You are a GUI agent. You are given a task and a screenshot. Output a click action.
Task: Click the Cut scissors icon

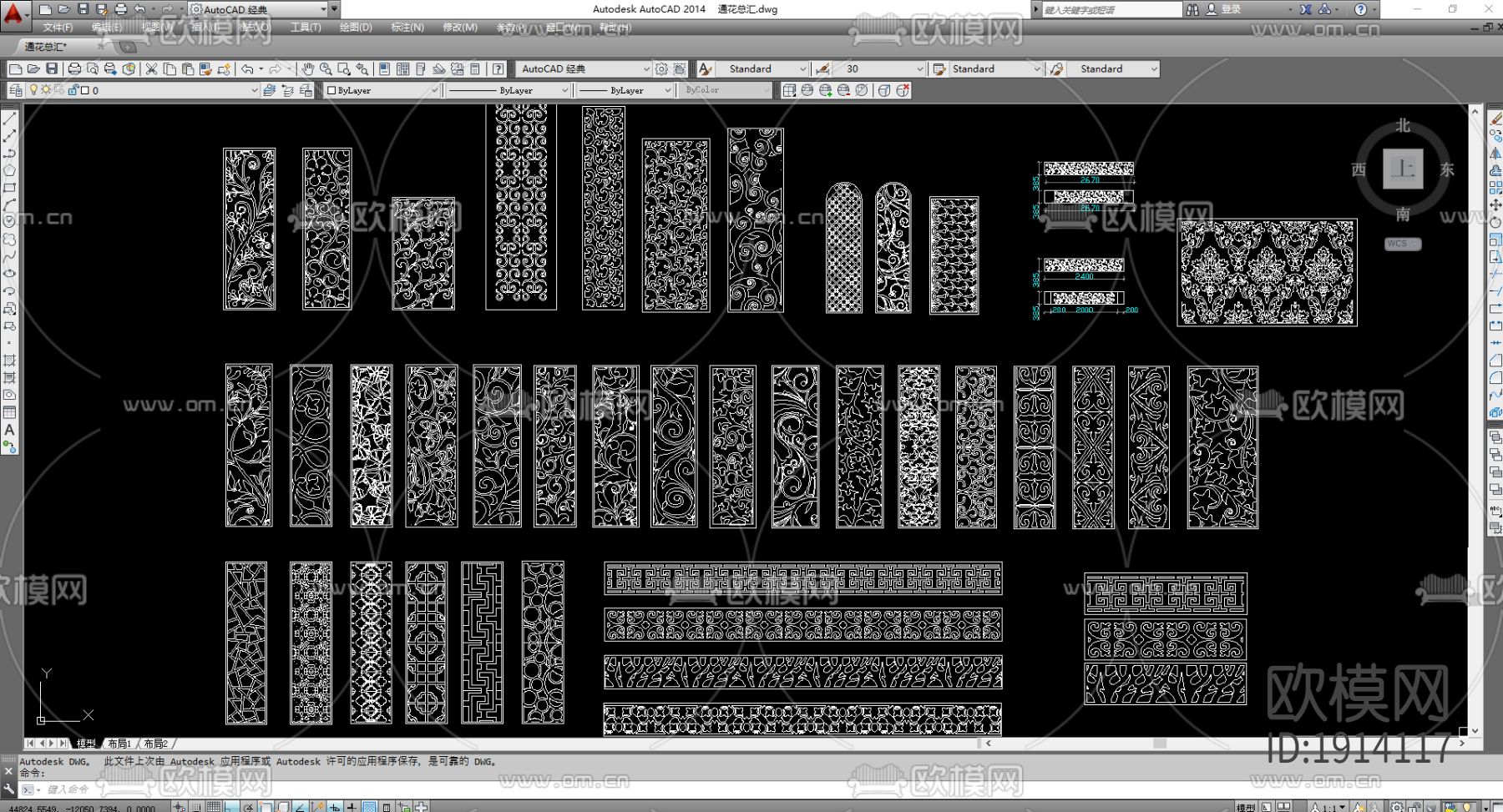[x=151, y=69]
